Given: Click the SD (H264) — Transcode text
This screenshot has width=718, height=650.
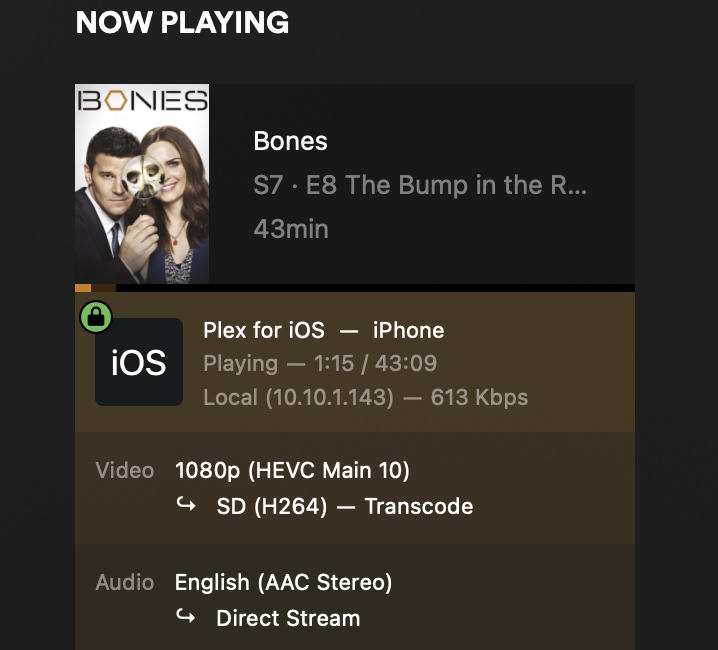Looking at the screenshot, I should coord(345,506).
